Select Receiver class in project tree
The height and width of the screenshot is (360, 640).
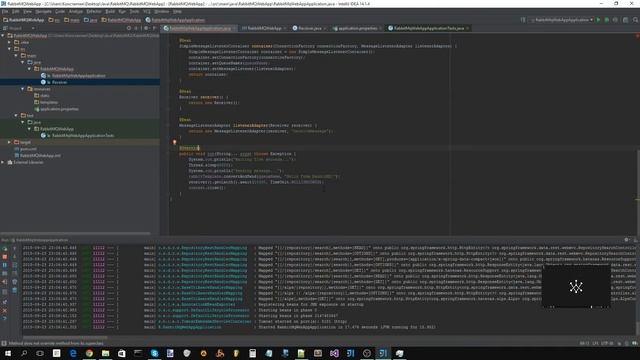pyautogui.click(x=59, y=82)
